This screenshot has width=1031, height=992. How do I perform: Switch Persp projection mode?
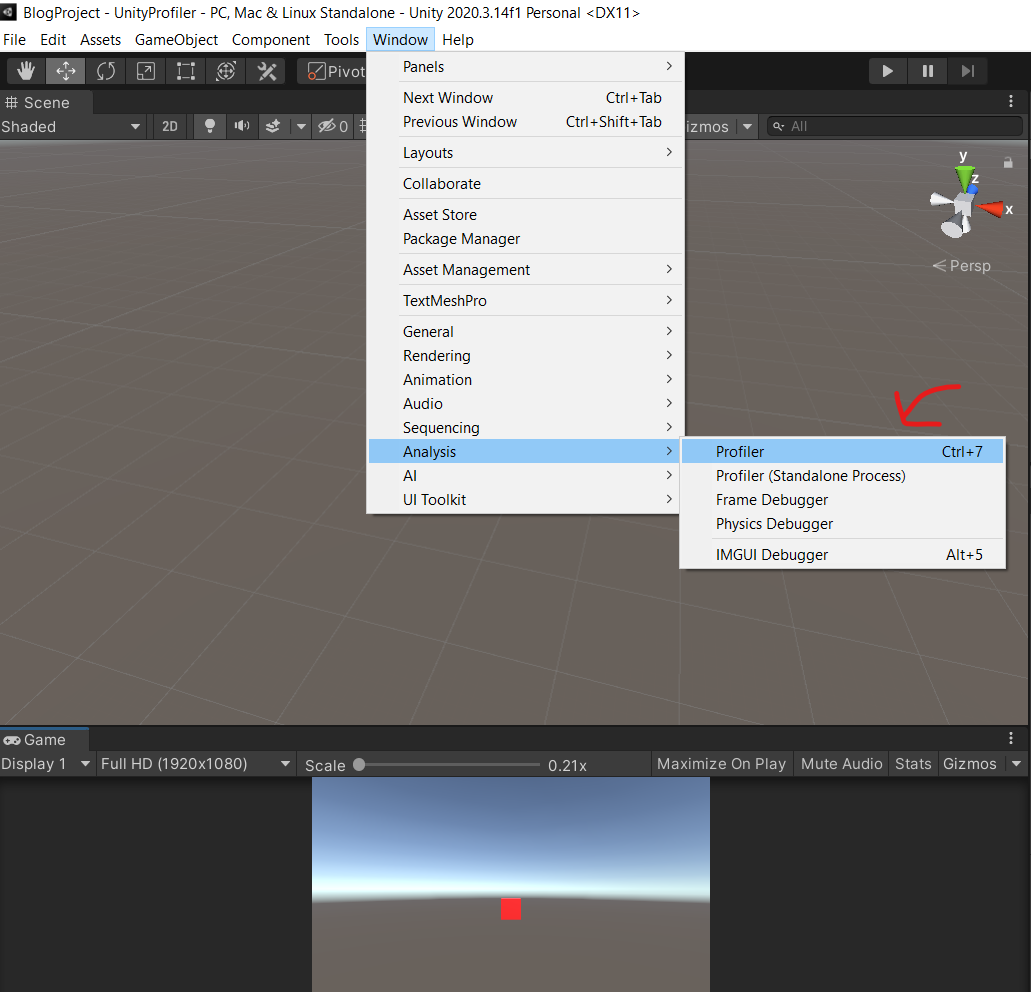coord(962,266)
